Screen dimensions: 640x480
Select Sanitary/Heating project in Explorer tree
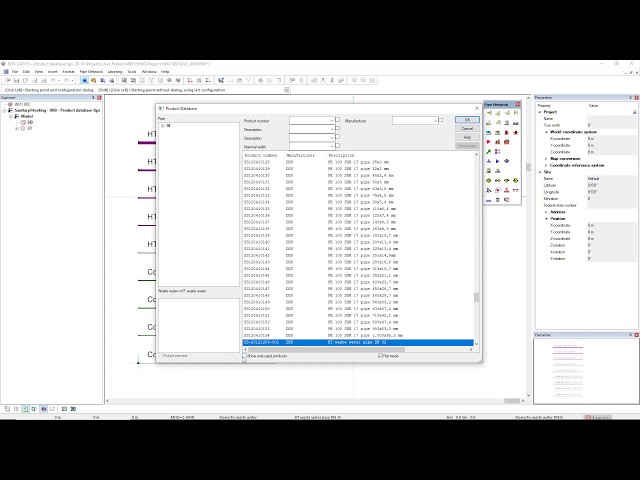(57, 110)
